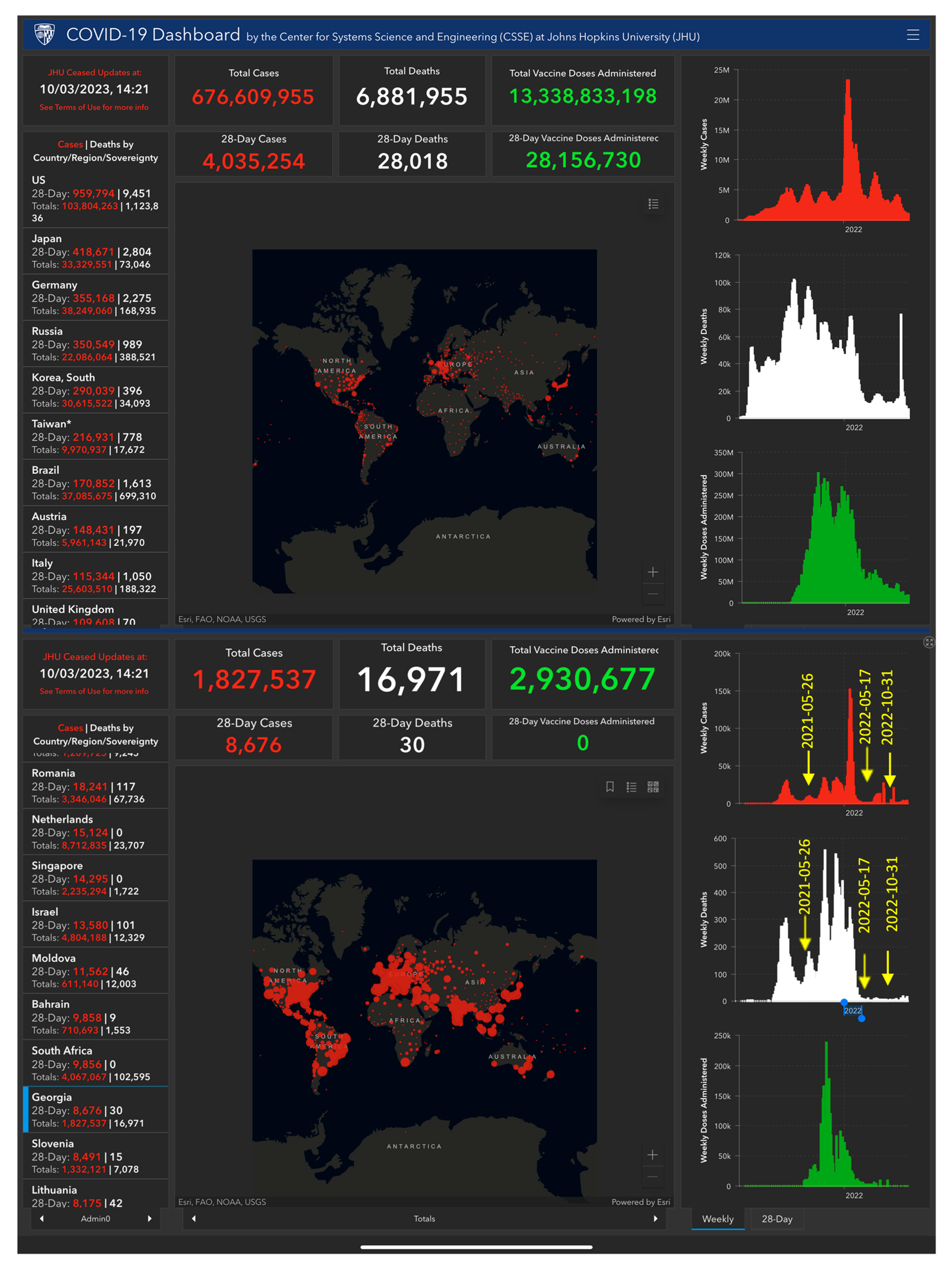Viewport: 952px width, 1269px height.
Task: Switch to the Weekly charts tab
Action: pyautogui.click(x=717, y=1219)
